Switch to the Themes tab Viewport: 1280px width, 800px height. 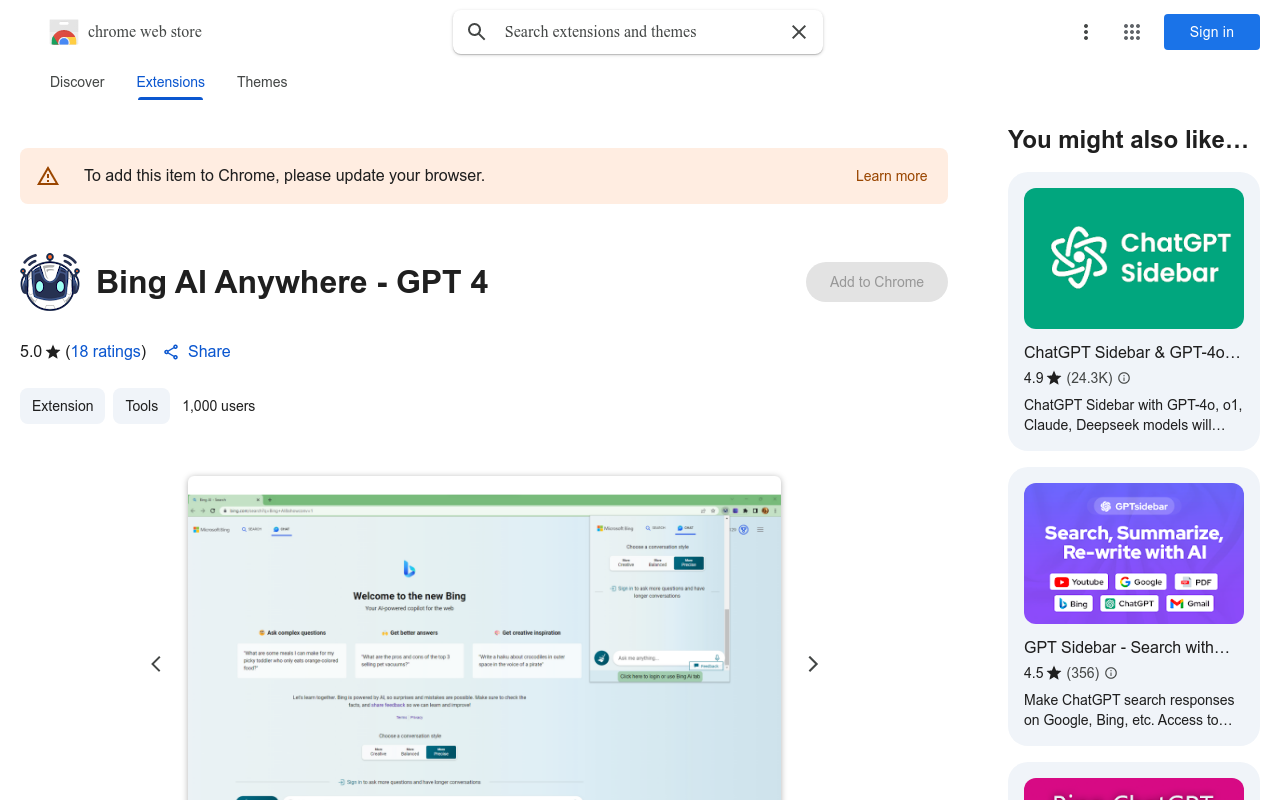262,82
